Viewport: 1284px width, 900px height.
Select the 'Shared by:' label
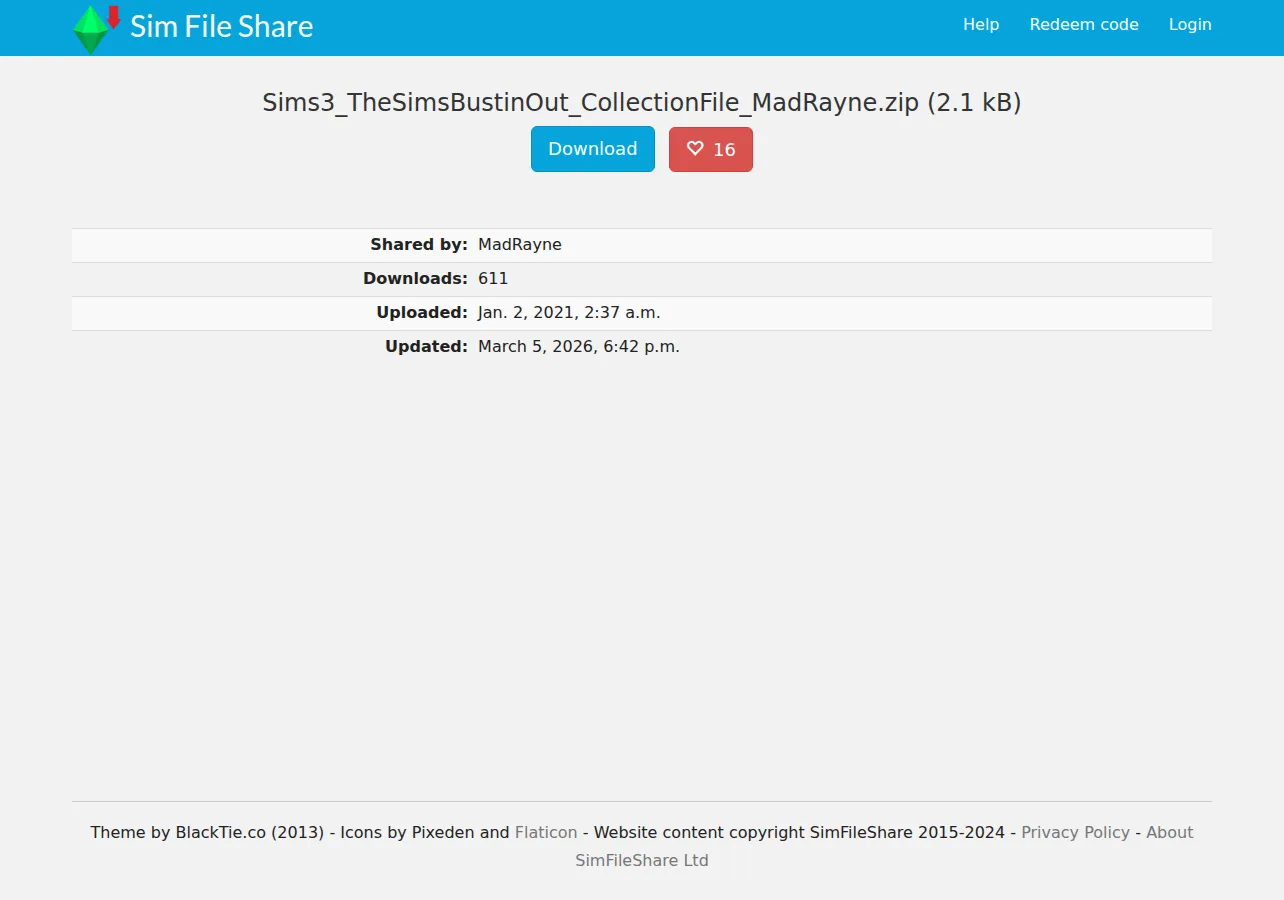419,245
